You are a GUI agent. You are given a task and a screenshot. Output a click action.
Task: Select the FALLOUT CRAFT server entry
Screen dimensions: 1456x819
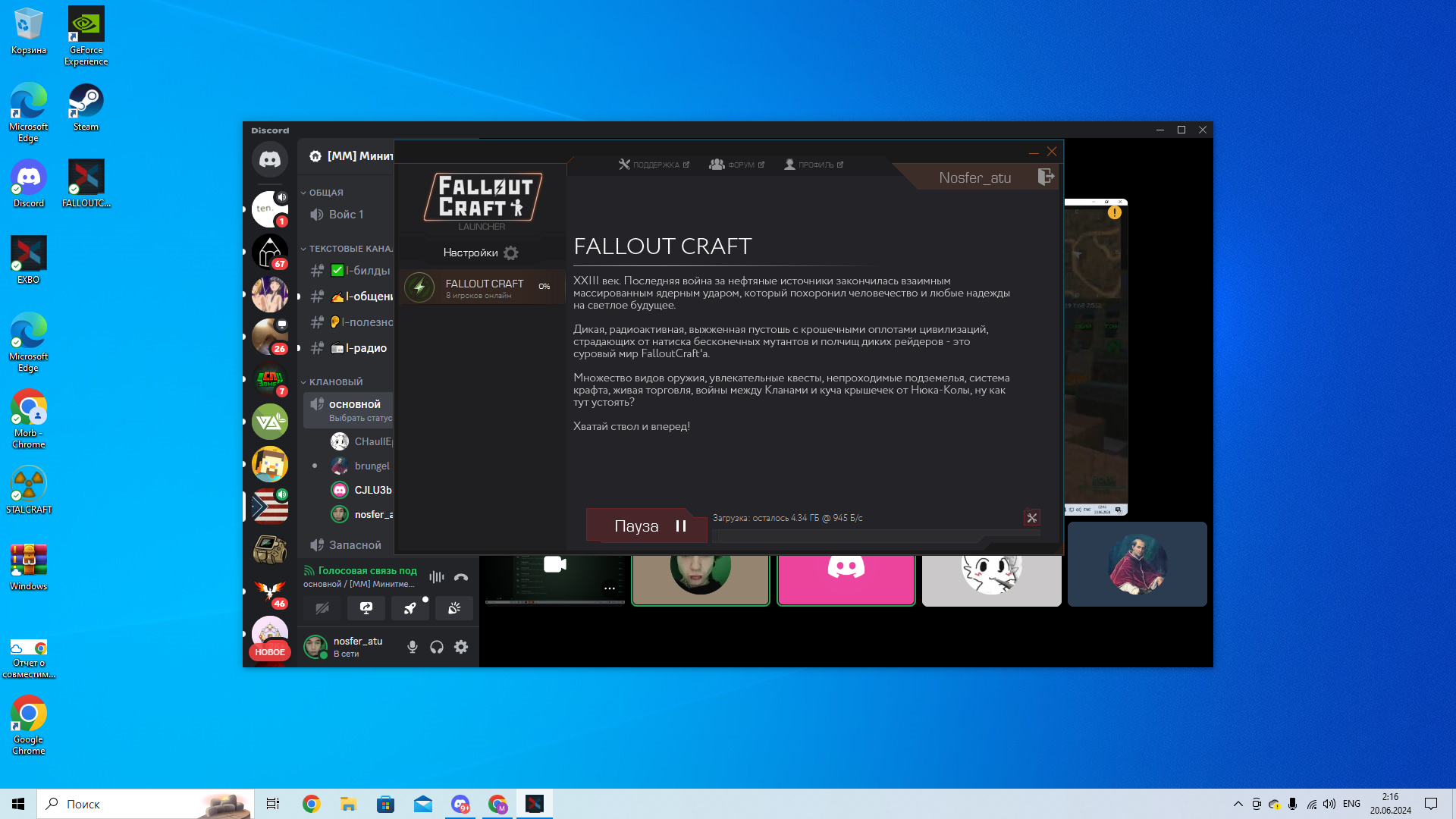click(482, 287)
